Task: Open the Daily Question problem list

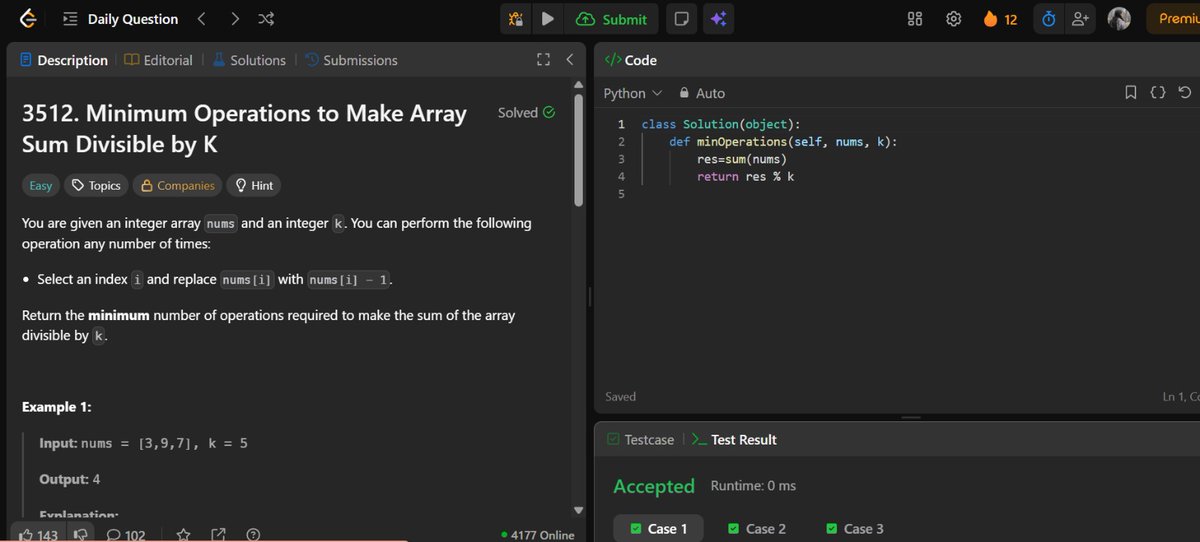Action: click(x=120, y=19)
